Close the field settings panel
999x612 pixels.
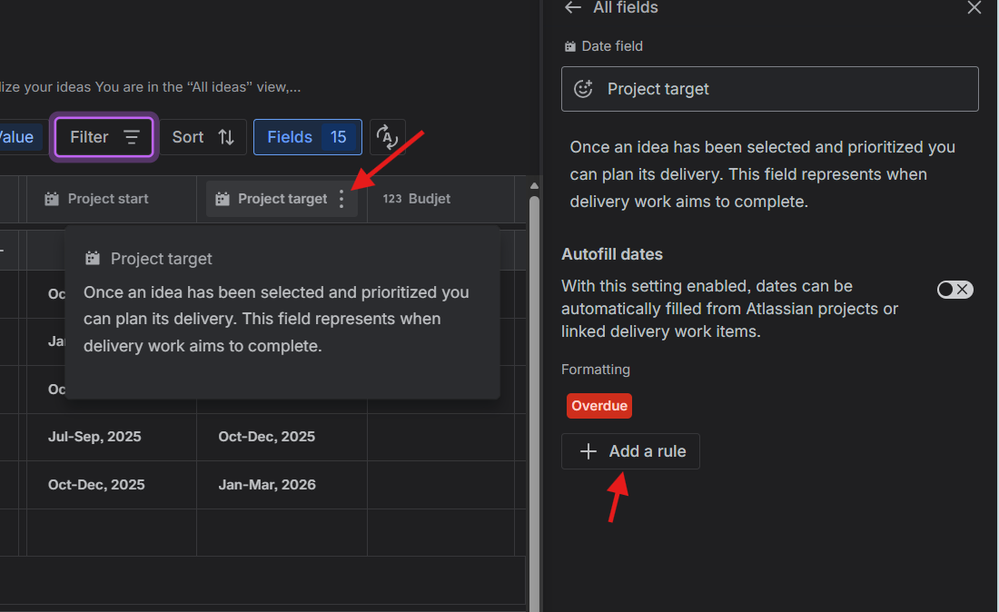click(974, 8)
